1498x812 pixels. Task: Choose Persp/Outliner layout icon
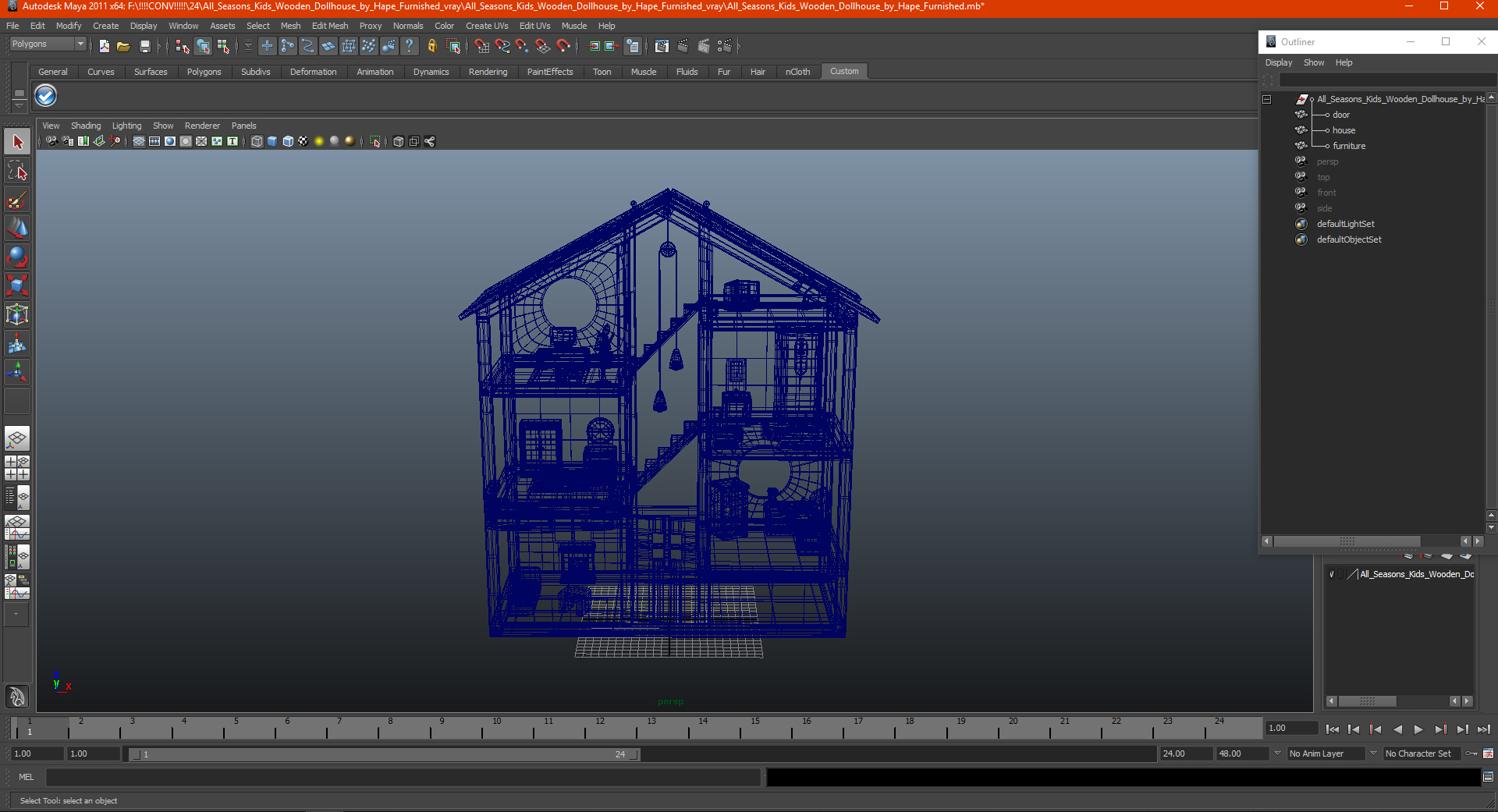17,498
